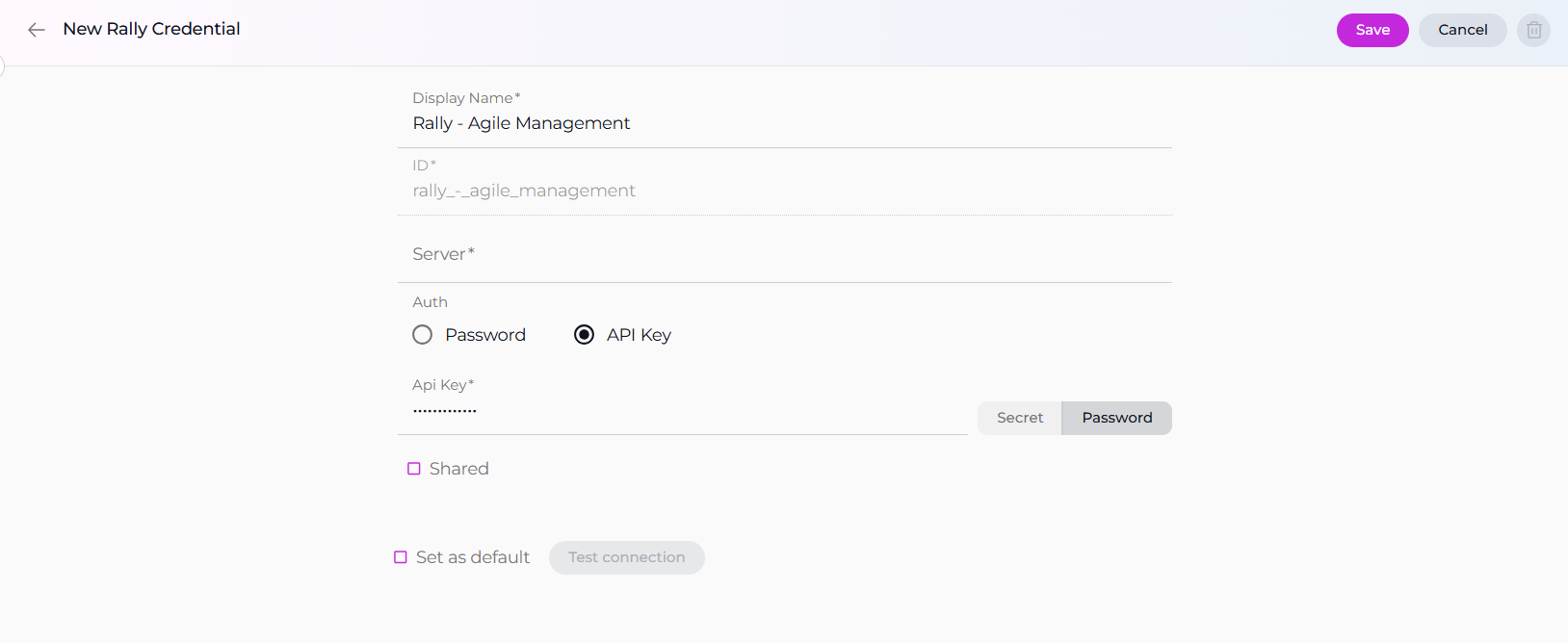Cancel creating the credential

(x=1462, y=30)
